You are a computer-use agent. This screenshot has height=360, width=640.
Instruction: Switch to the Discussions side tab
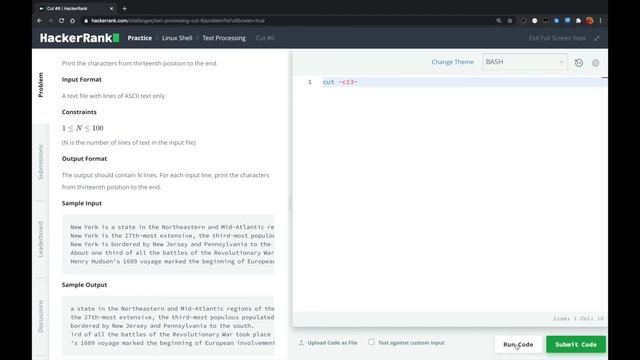pyautogui.click(x=40, y=317)
